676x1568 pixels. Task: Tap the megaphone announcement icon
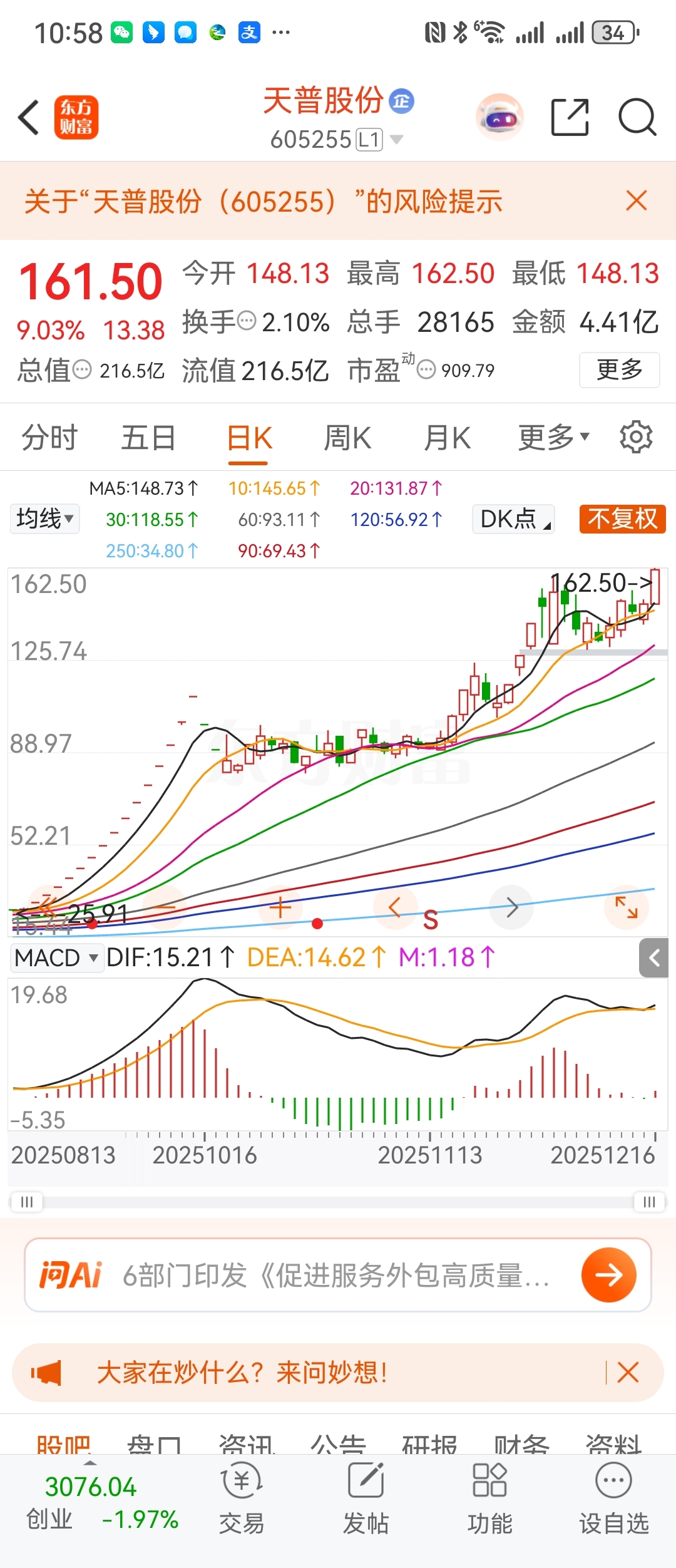tap(46, 1373)
